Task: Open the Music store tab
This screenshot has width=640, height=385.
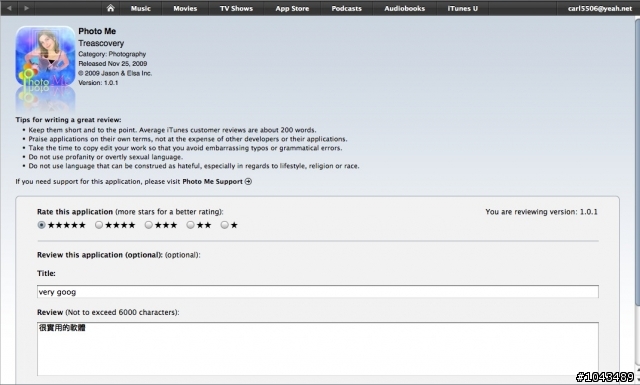Action: 141,8
